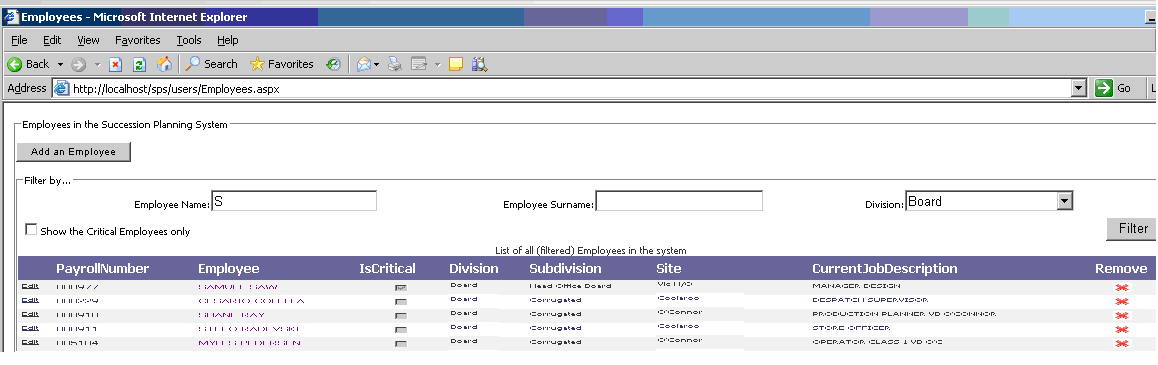The width and height of the screenshot is (1158, 365).
Task: Click the Employee column header
Action: tap(229, 268)
